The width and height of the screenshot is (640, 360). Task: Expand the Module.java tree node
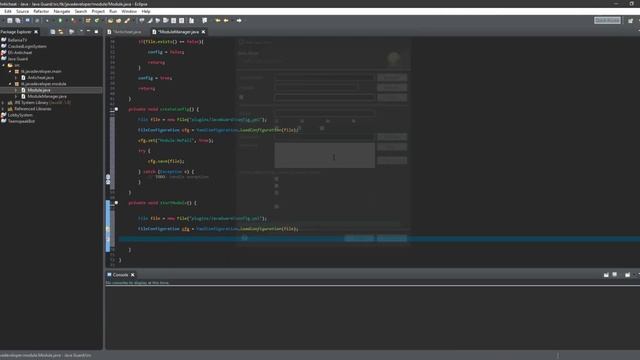16,90
